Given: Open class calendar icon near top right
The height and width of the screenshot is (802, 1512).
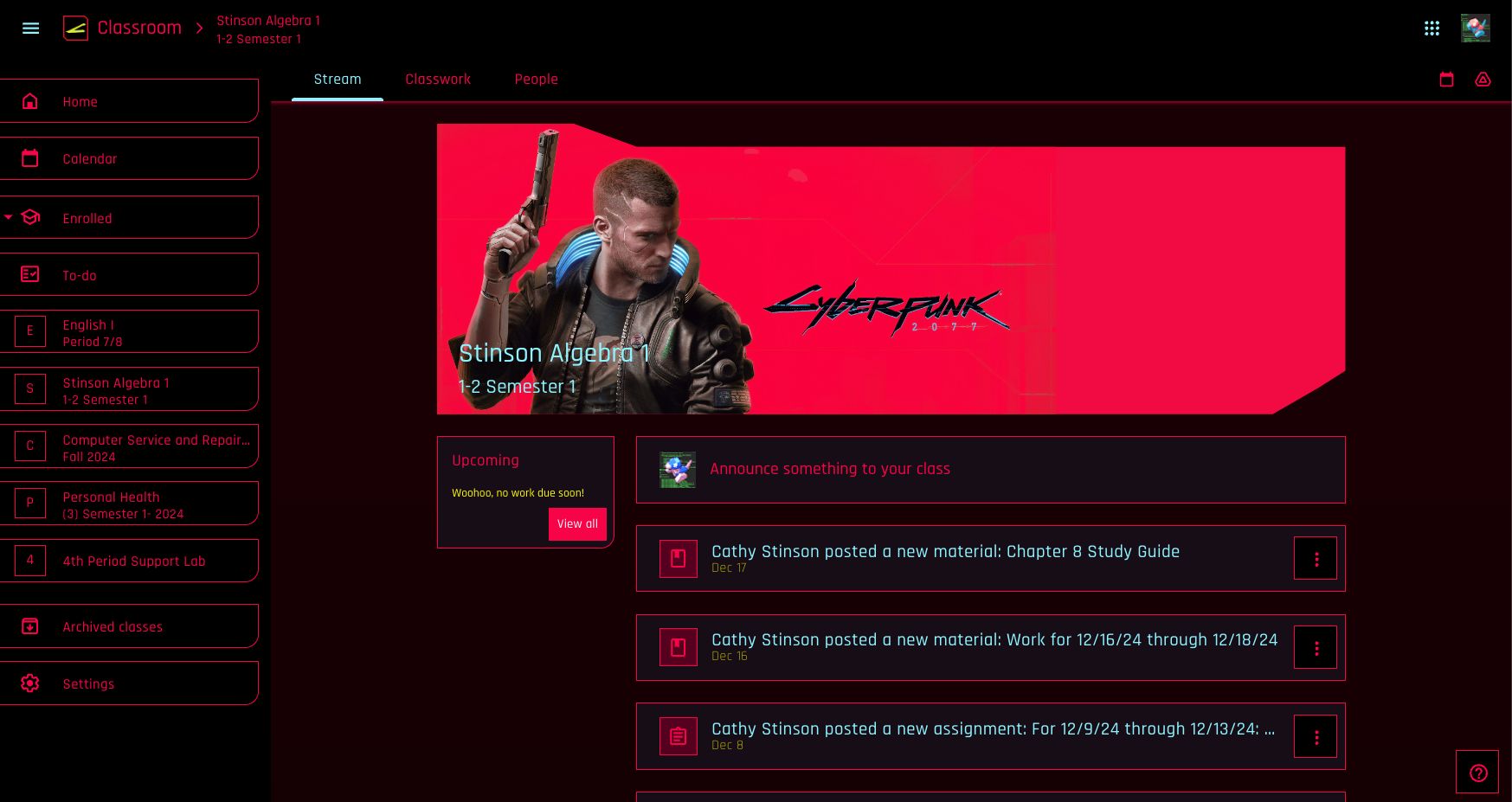Looking at the screenshot, I should pos(1446,80).
